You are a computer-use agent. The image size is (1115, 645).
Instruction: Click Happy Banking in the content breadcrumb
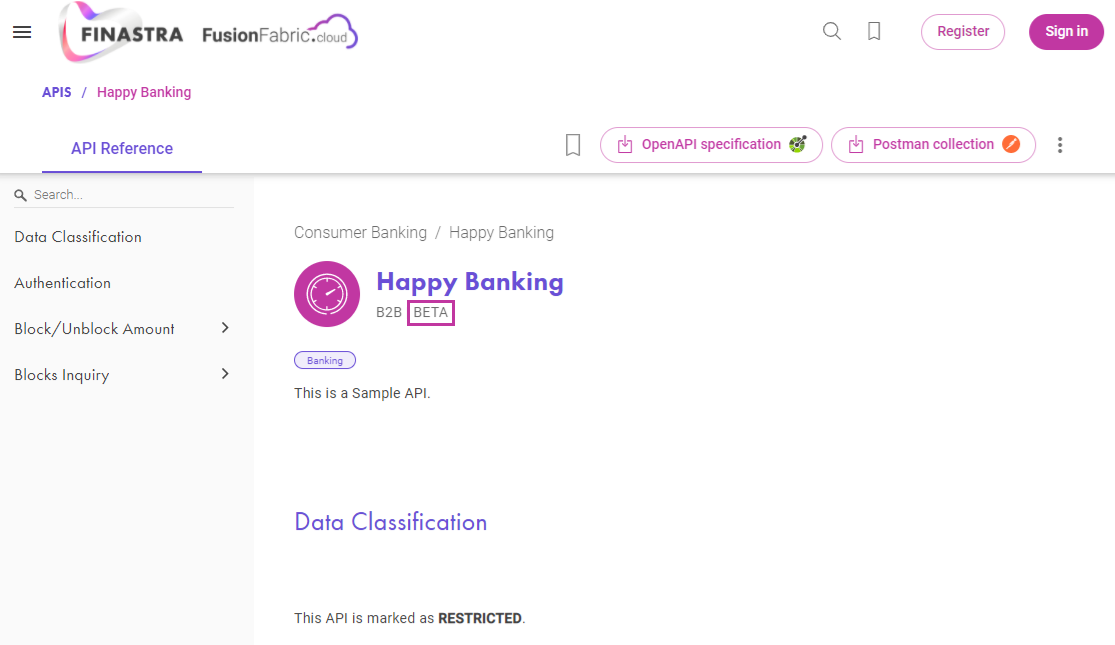tap(501, 233)
